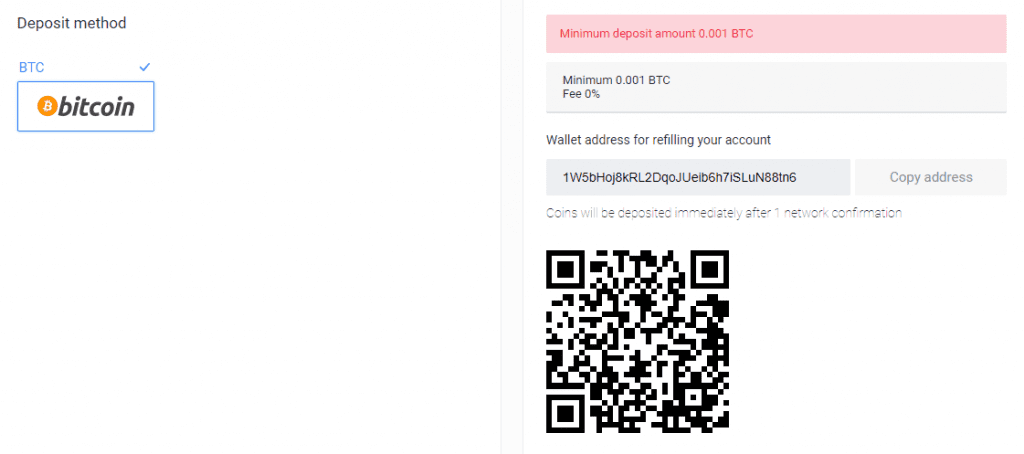The image size is (1024, 454).
Task: Click the center of the QR code
Action: tap(637, 341)
